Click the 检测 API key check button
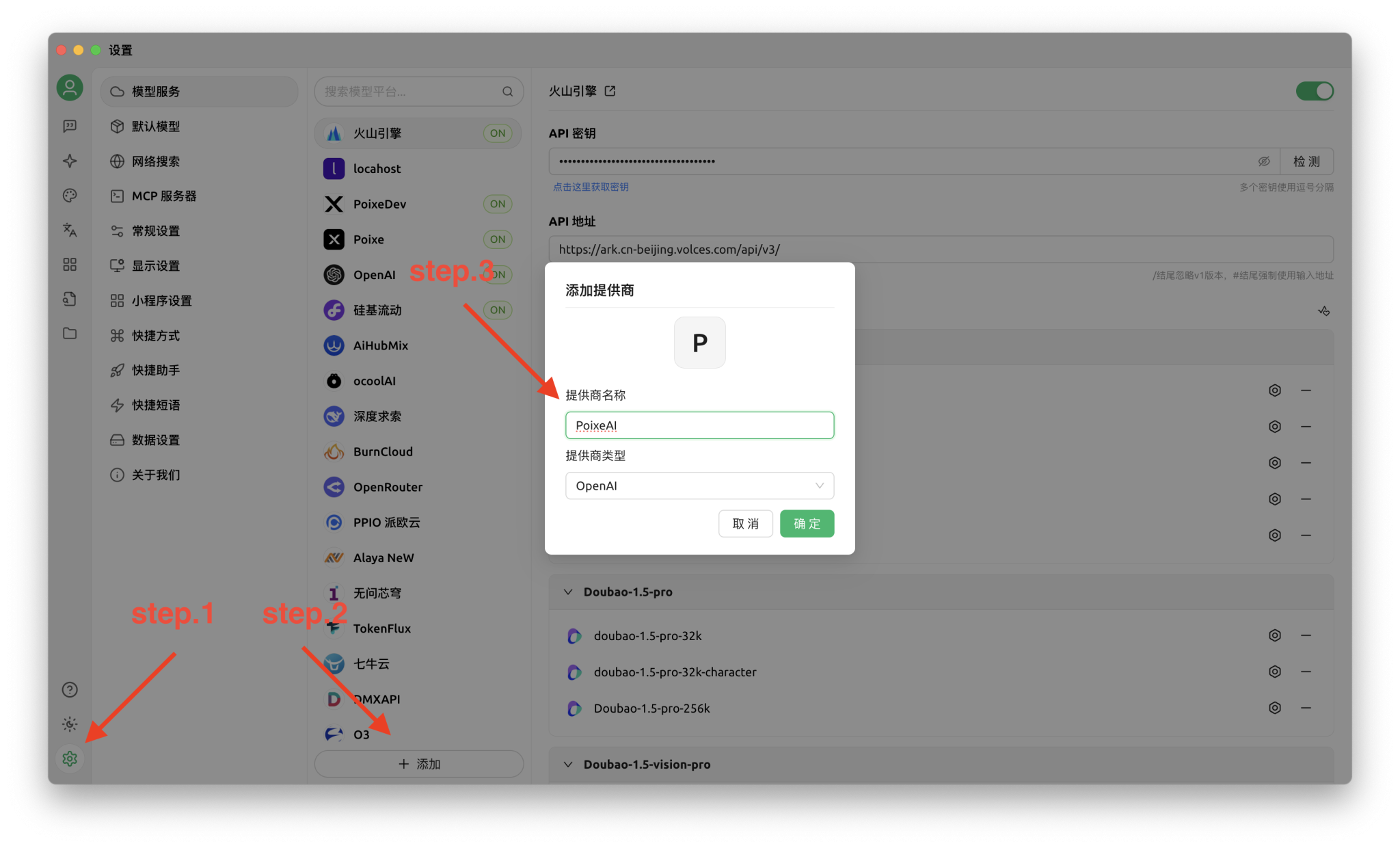 pyautogui.click(x=1306, y=161)
